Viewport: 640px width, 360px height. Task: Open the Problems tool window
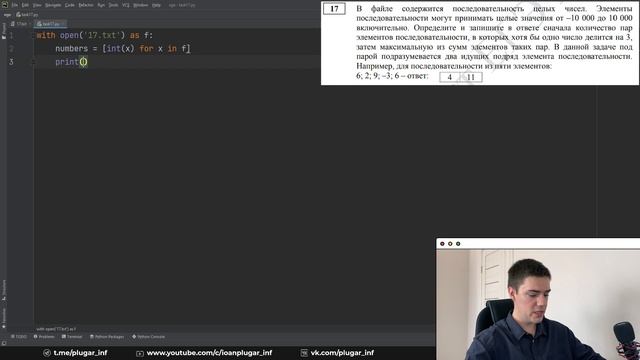(x=44, y=337)
